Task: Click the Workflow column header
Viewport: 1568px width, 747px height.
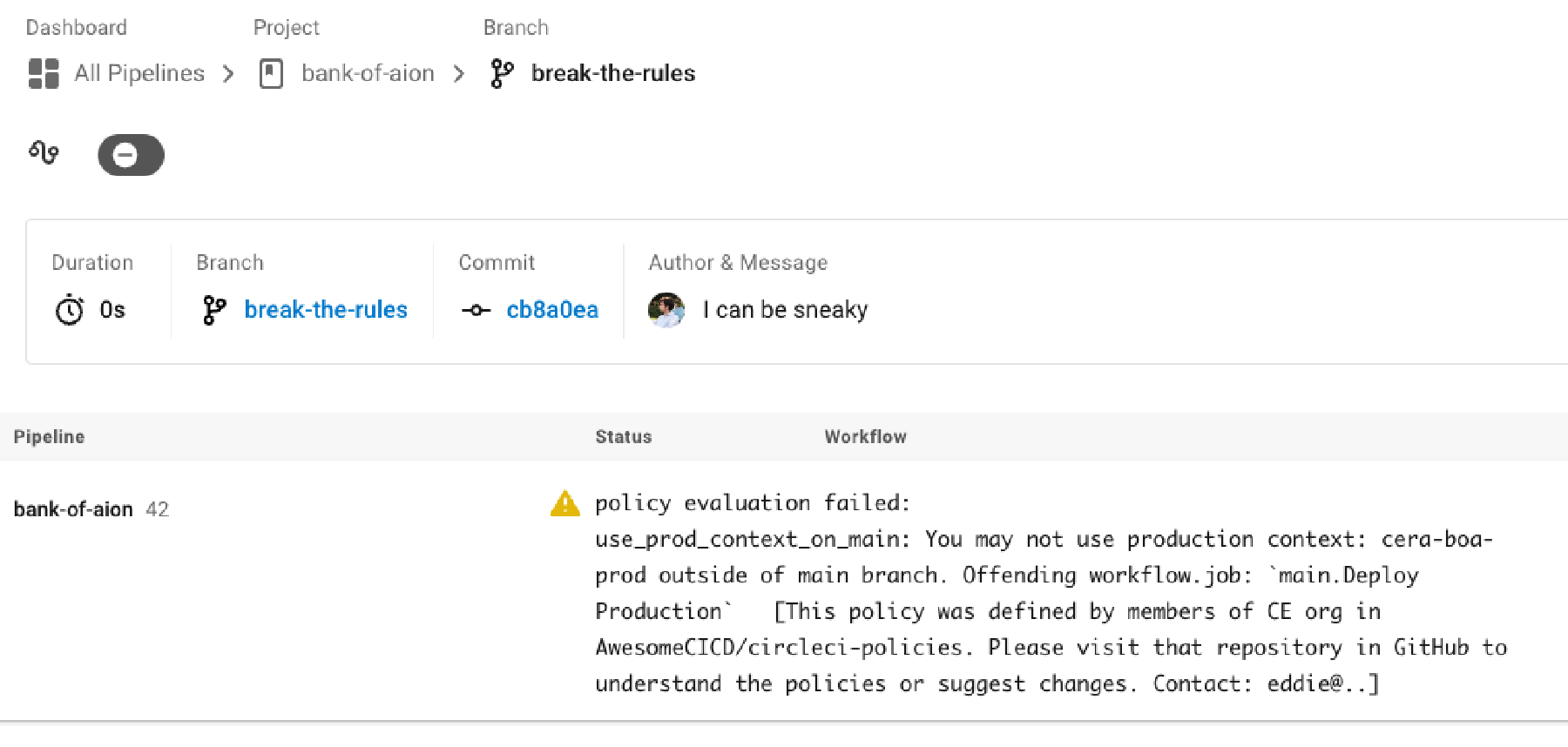Action: (x=864, y=436)
